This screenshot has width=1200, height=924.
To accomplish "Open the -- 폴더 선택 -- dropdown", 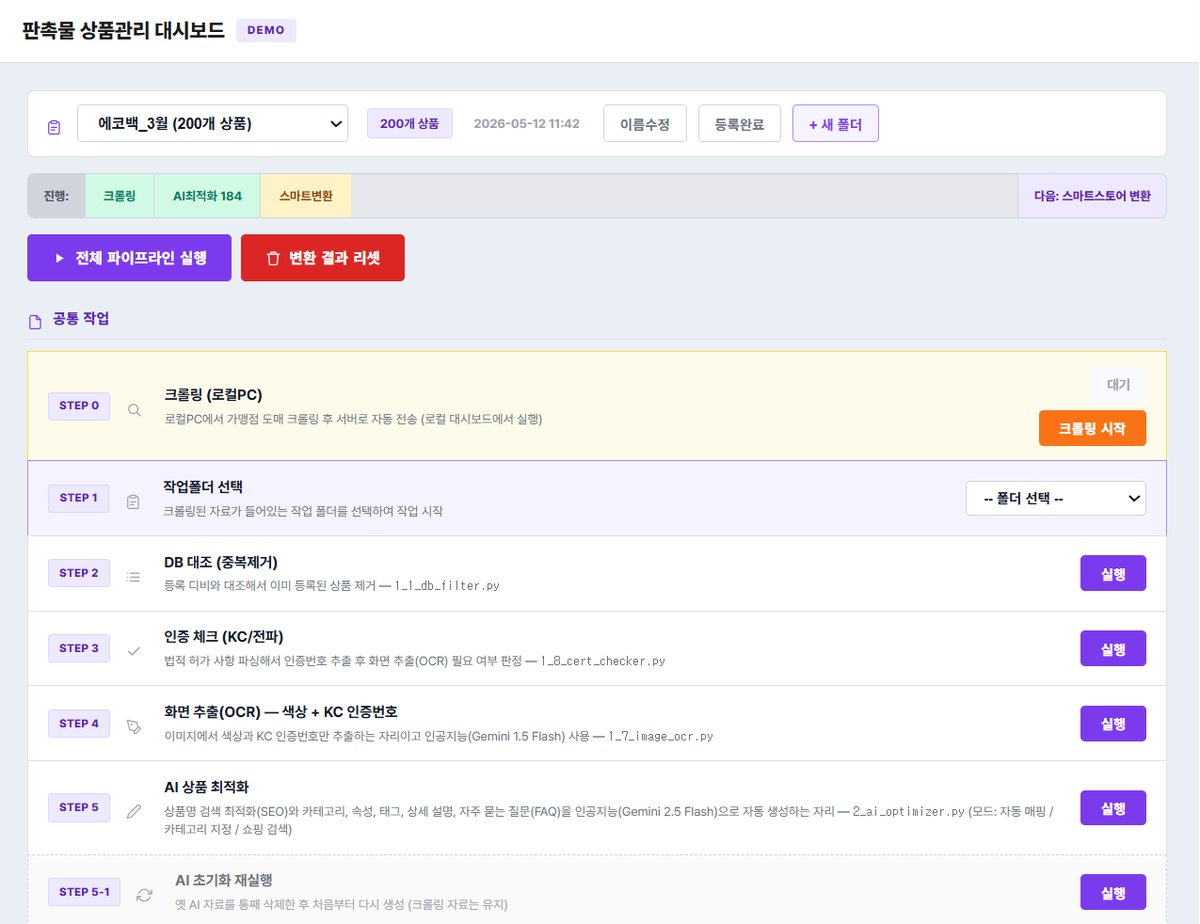I will [1056, 498].
